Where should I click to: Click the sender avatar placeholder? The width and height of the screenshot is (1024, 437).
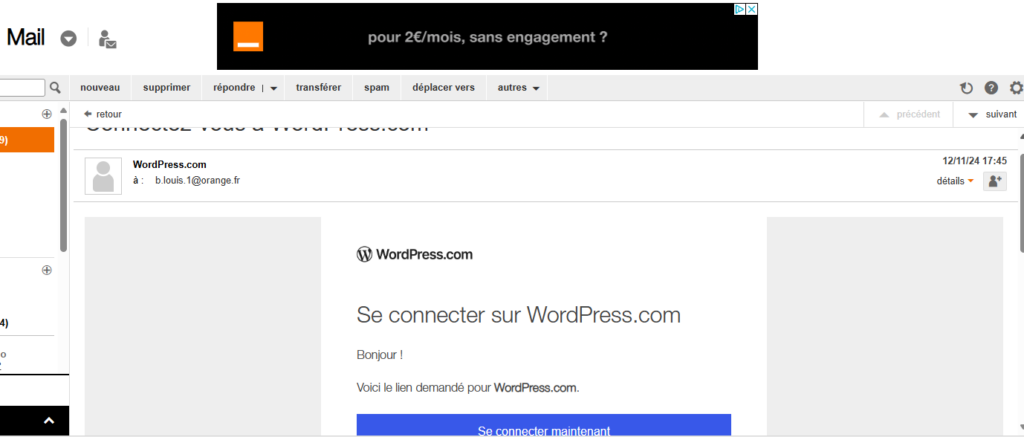click(x=103, y=175)
